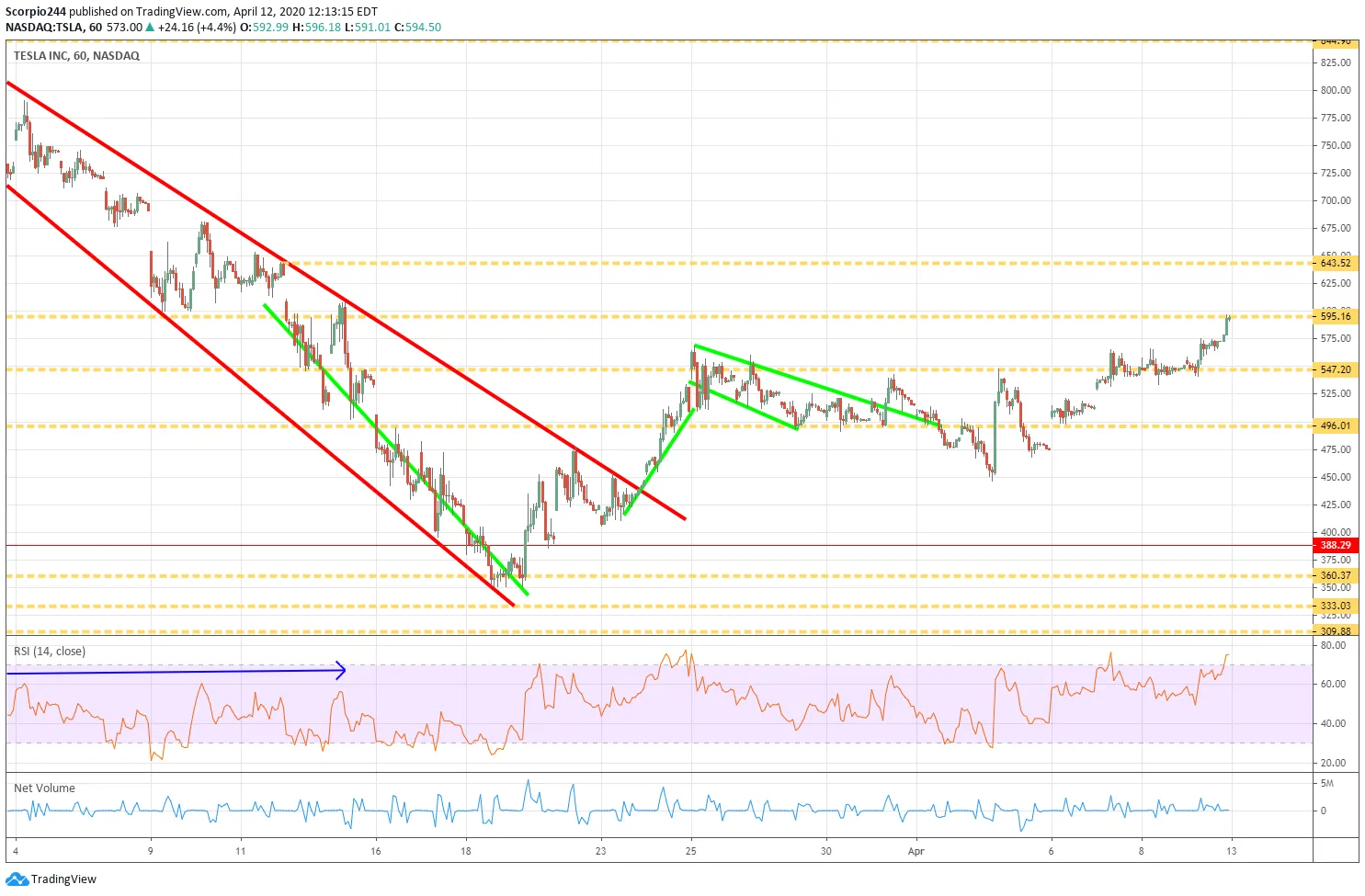Click the 25 date label on time axis
This screenshot has height=896, width=1365.
coord(690,851)
